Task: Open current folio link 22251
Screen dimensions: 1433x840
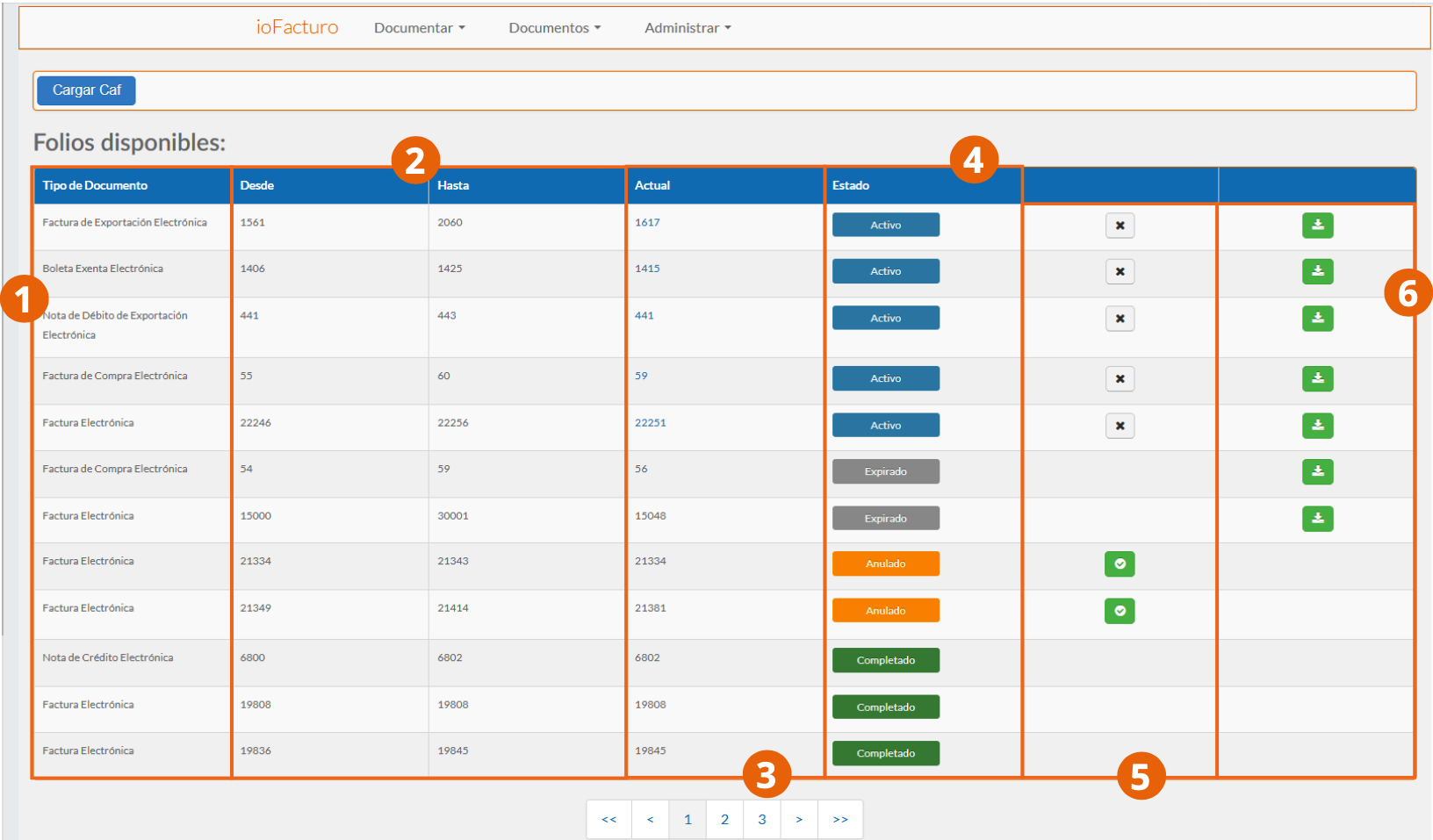Action: pos(651,423)
